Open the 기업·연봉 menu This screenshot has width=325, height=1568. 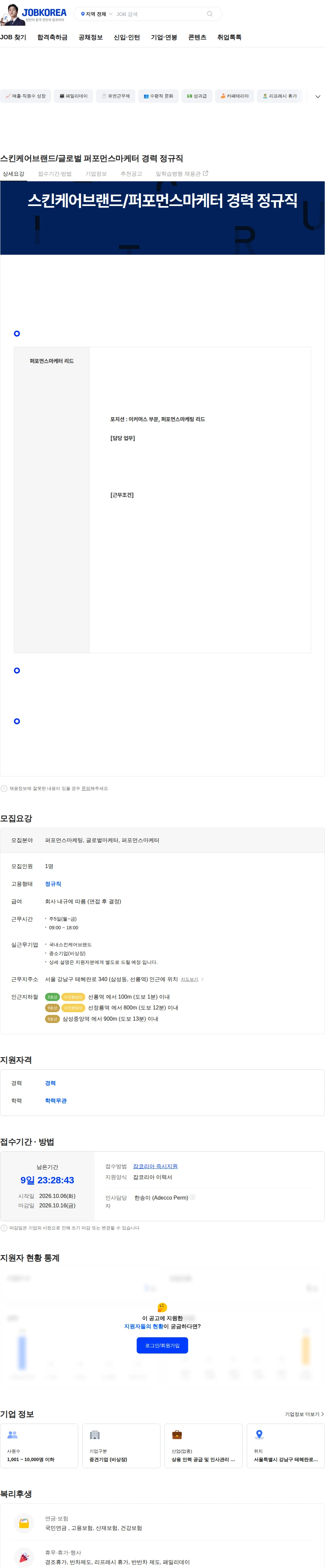164,37
